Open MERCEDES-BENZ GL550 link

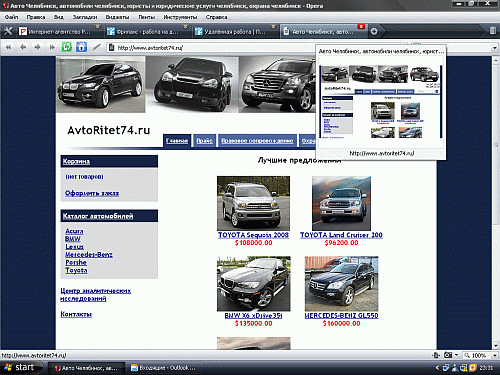tap(341, 315)
